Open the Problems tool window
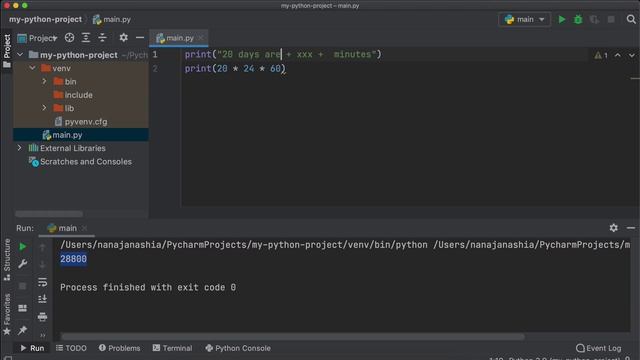This screenshot has width=640, height=360. (x=119, y=348)
